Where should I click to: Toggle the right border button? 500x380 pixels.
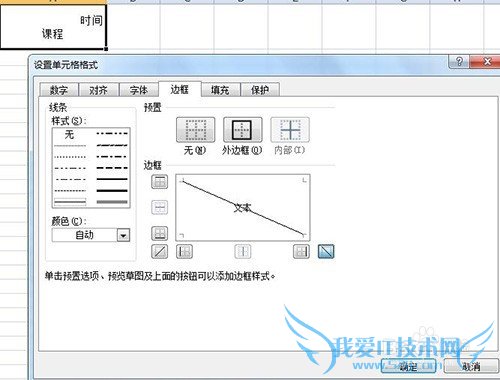click(x=301, y=252)
